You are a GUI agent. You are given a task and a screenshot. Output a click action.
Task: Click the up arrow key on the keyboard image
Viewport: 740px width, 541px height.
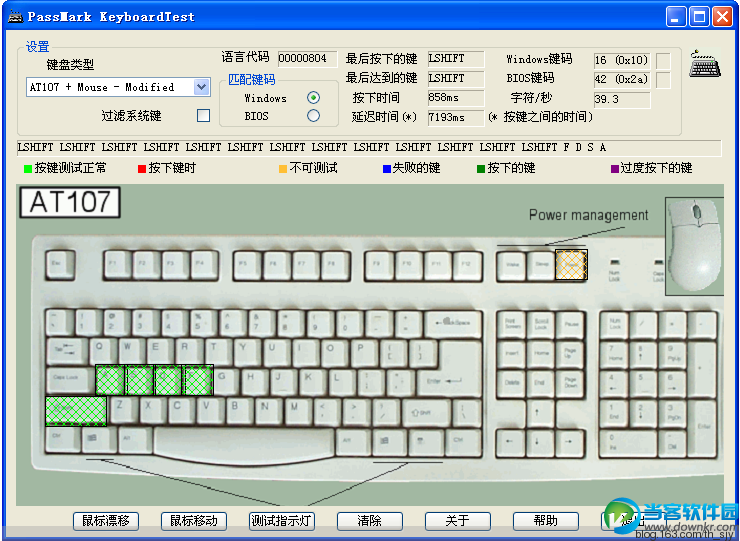540,413
